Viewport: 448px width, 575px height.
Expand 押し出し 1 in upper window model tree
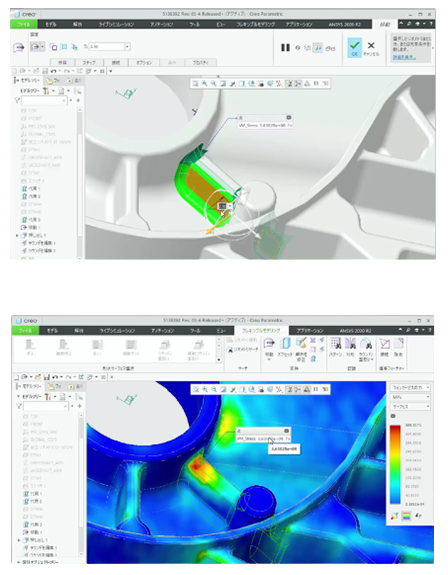point(17,235)
